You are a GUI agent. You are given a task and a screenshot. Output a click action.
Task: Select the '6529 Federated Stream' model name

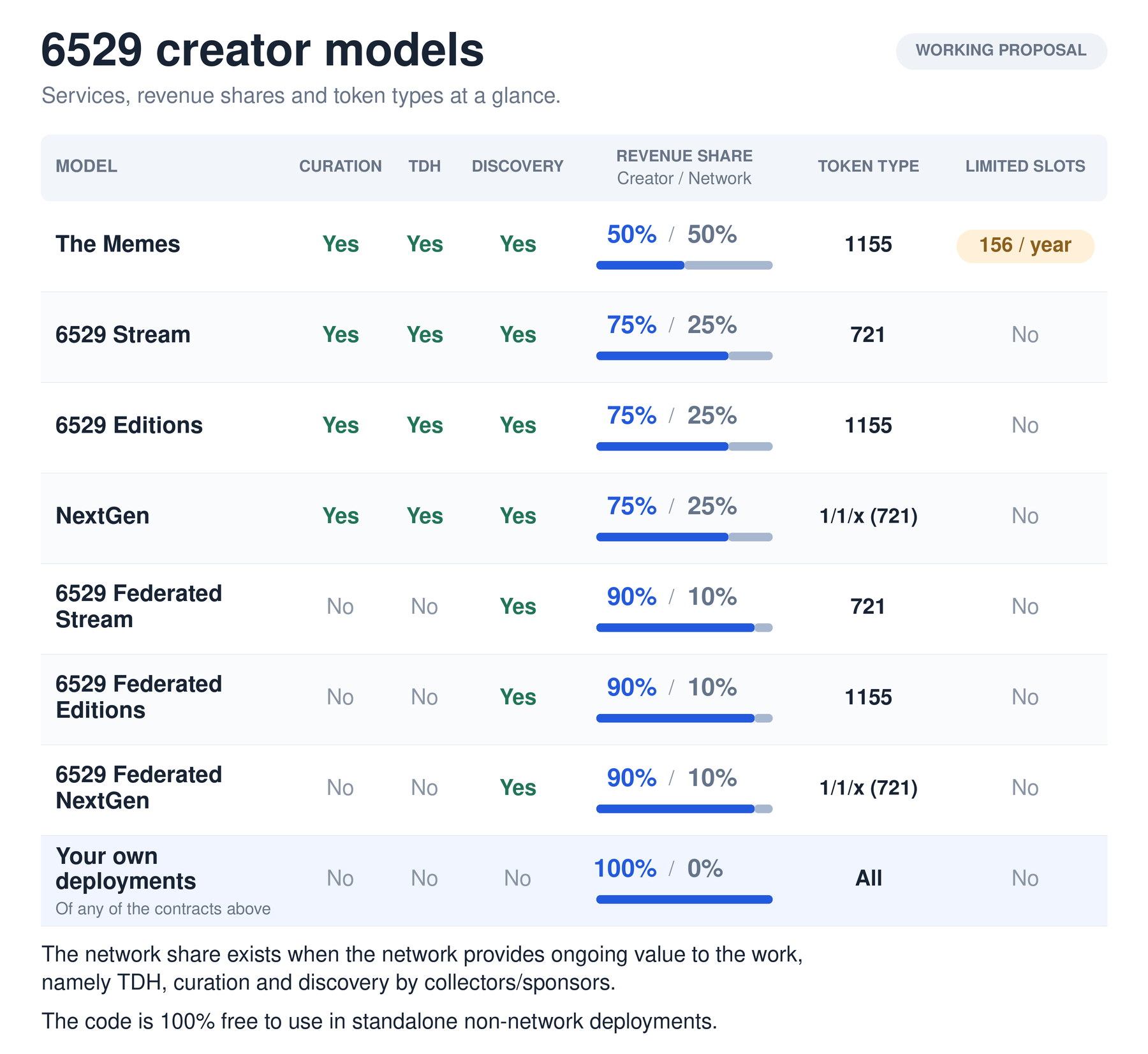coord(139,607)
